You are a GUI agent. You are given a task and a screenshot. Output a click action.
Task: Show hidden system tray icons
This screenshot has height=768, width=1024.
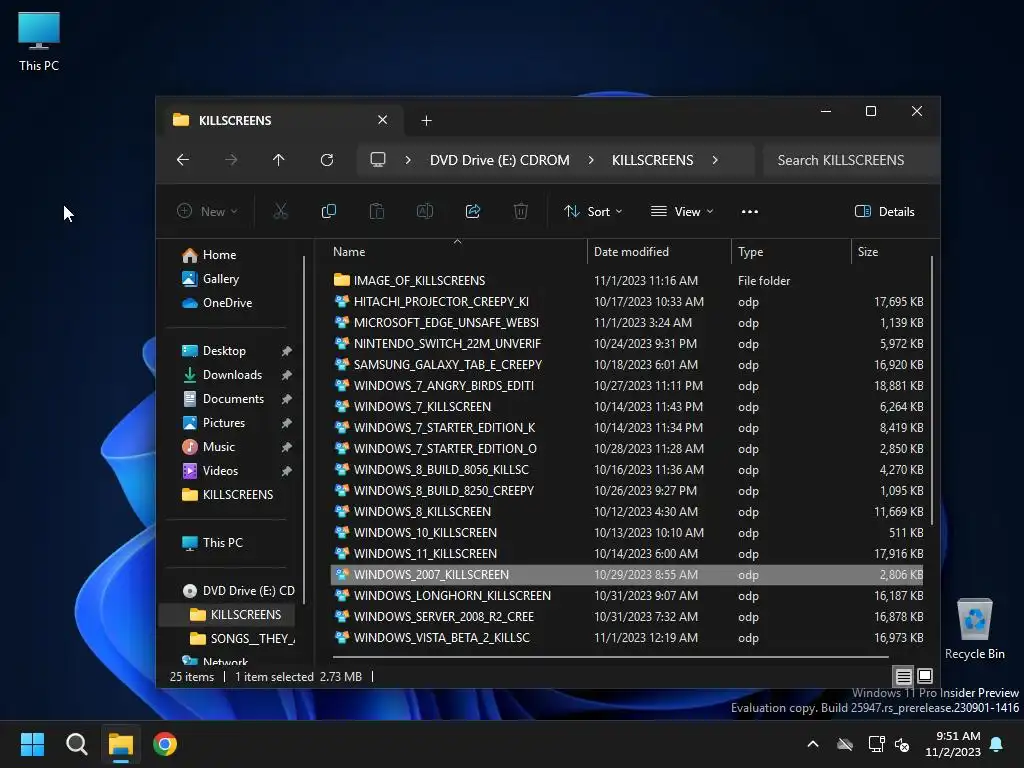click(813, 744)
